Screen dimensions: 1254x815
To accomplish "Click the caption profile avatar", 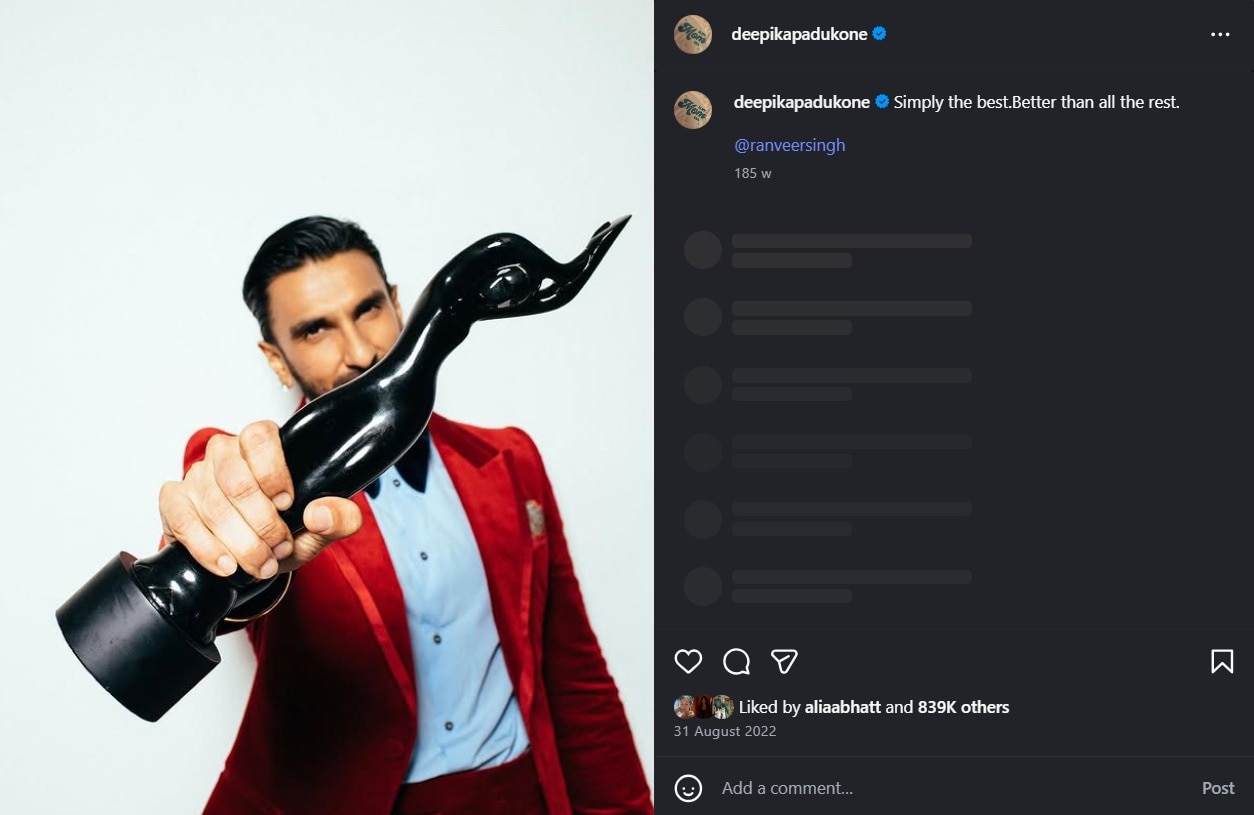I will [693, 109].
